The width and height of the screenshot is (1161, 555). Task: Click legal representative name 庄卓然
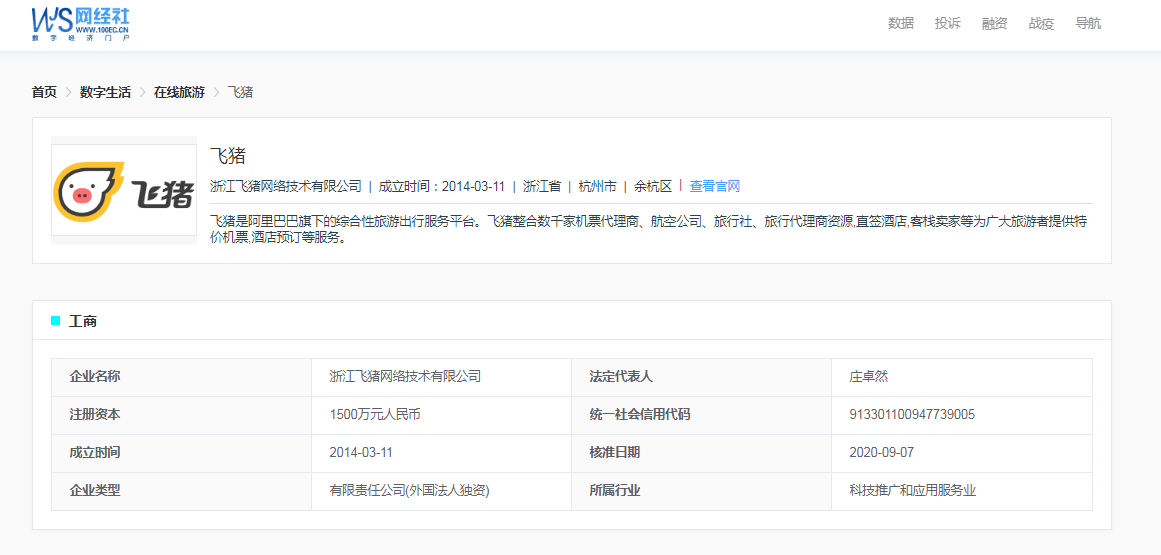868,377
